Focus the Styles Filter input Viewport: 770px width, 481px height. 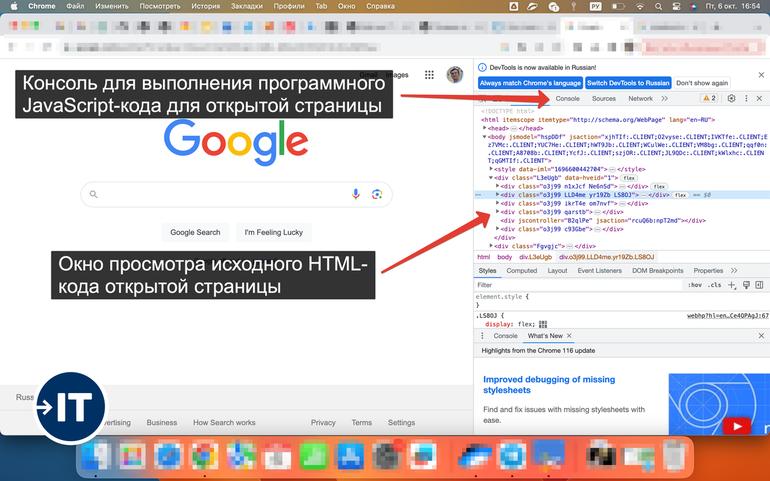pos(579,285)
